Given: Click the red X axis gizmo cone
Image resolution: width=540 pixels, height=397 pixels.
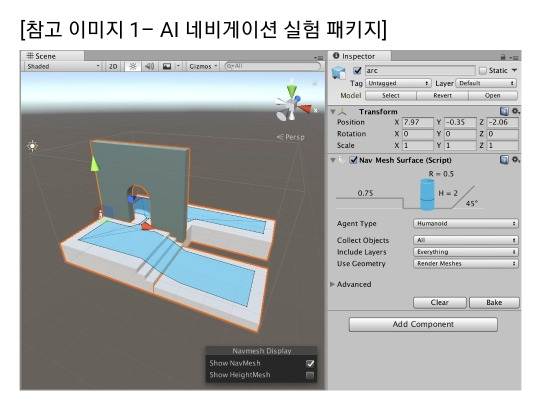Looking at the screenshot, I should tap(305, 109).
